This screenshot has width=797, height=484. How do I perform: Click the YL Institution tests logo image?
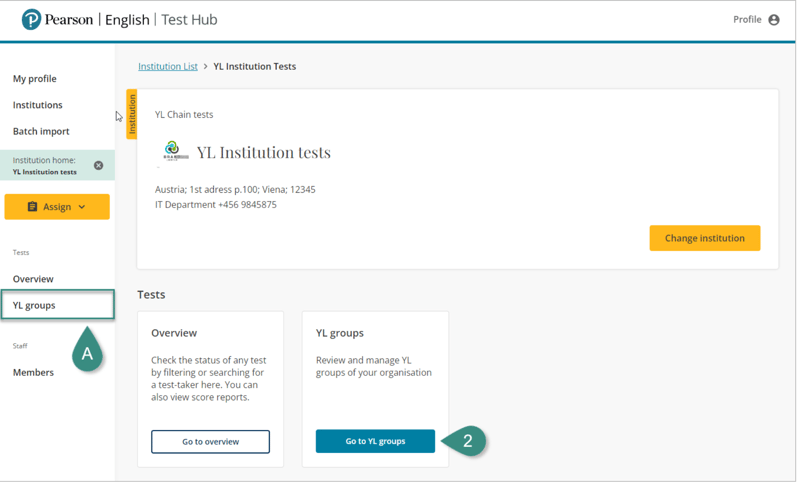tap(173, 151)
